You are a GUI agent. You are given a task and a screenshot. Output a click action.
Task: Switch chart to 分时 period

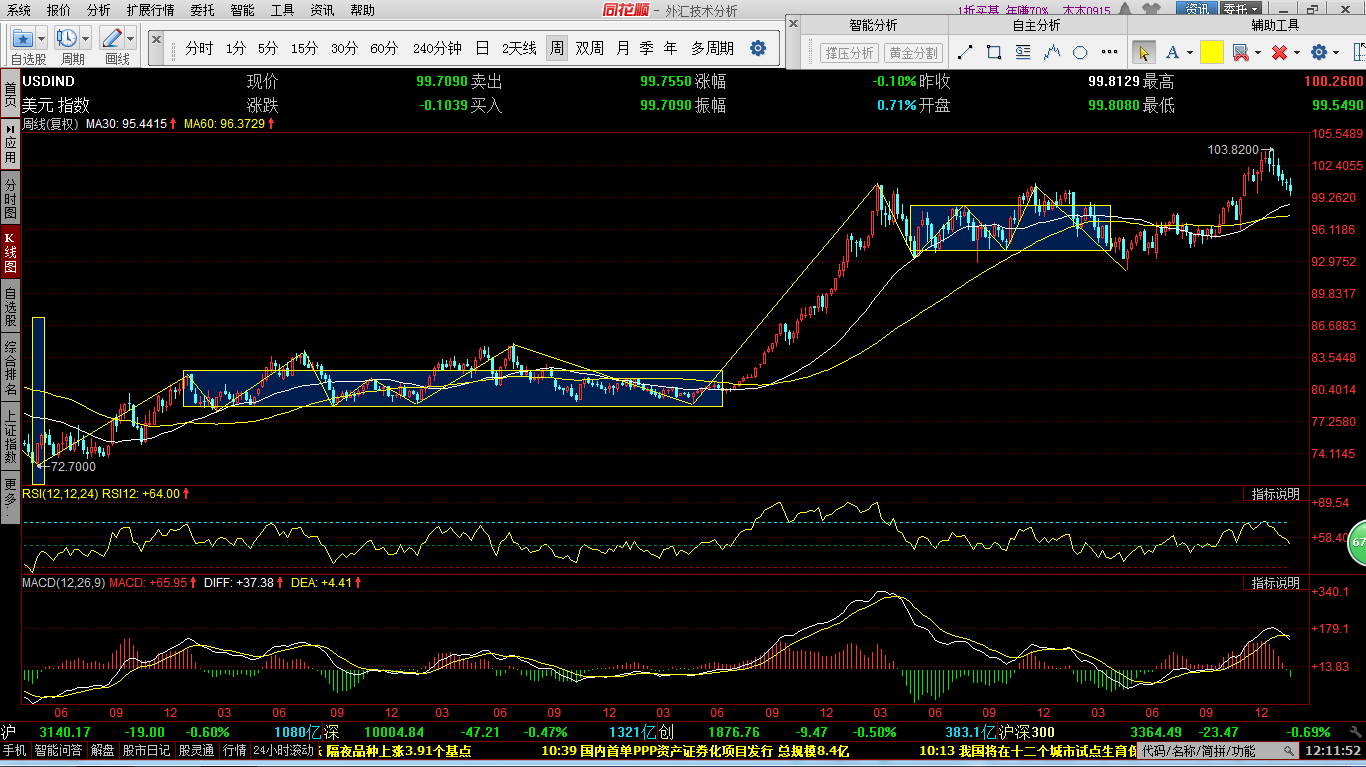199,48
